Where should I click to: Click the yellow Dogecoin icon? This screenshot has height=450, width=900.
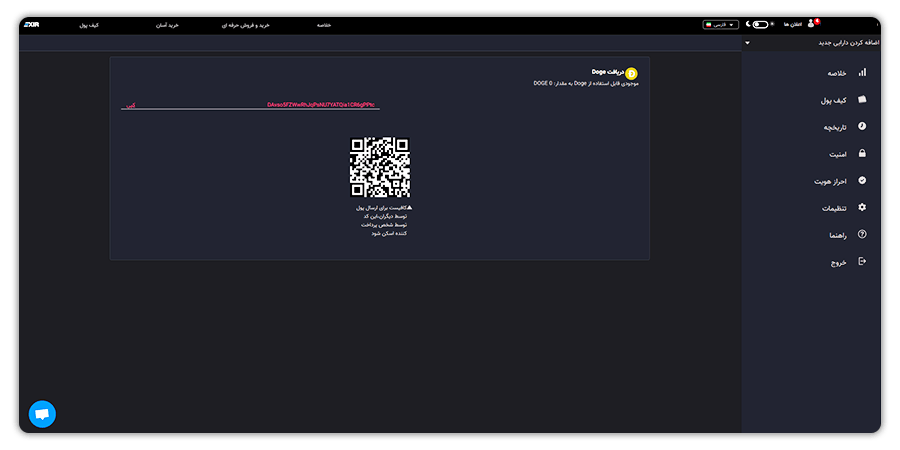coord(631,73)
